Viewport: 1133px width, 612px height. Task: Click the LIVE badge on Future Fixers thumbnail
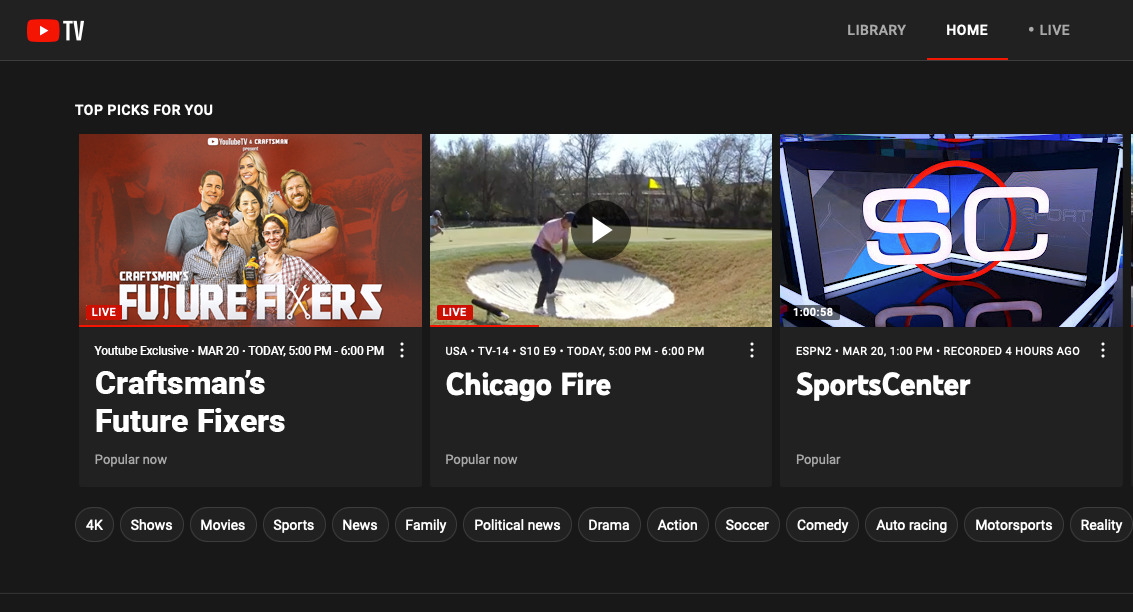pyautogui.click(x=103, y=312)
